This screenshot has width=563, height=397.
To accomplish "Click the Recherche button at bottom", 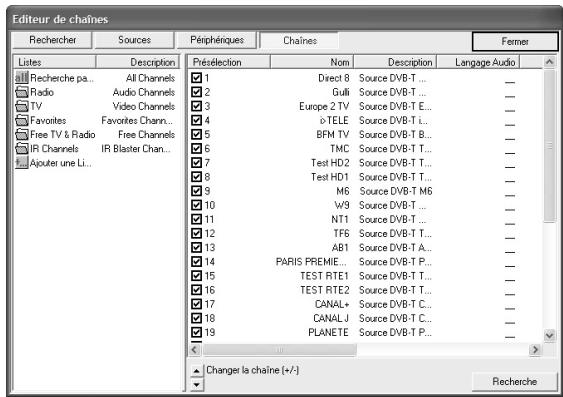I will coord(515,381).
